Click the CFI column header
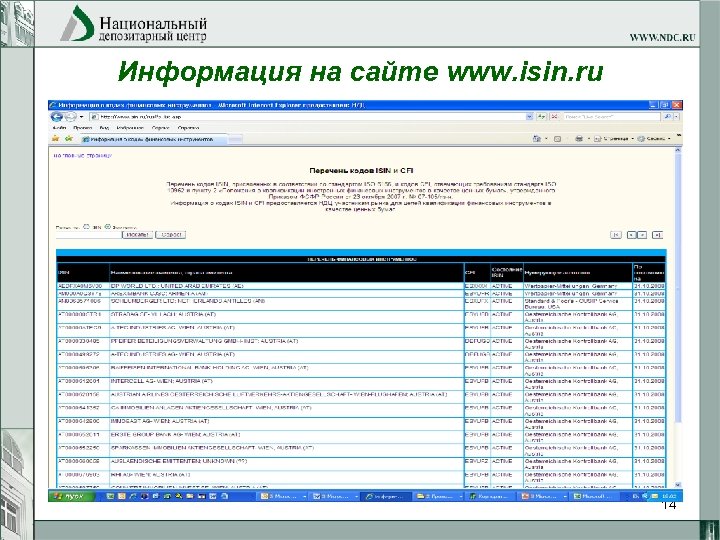 pyautogui.click(x=477, y=272)
